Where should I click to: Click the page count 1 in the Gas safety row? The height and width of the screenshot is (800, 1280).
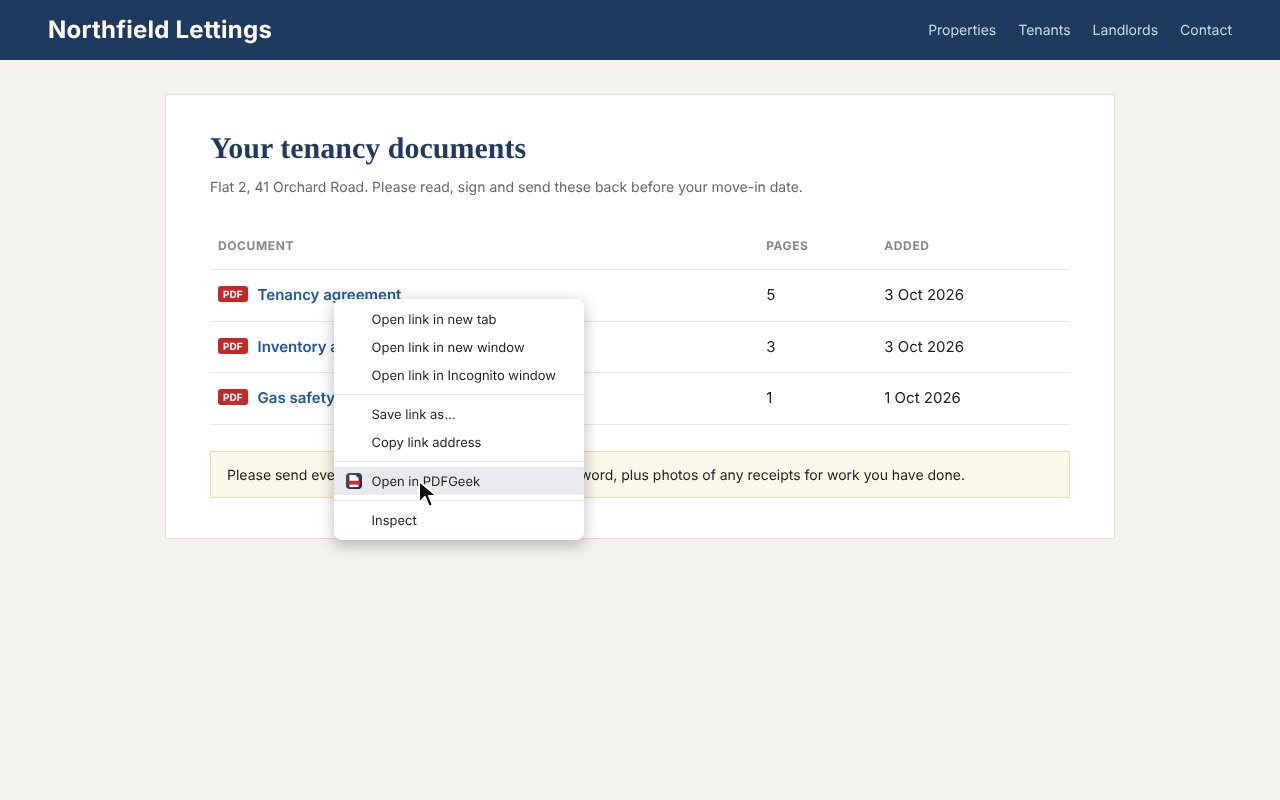click(x=769, y=398)
